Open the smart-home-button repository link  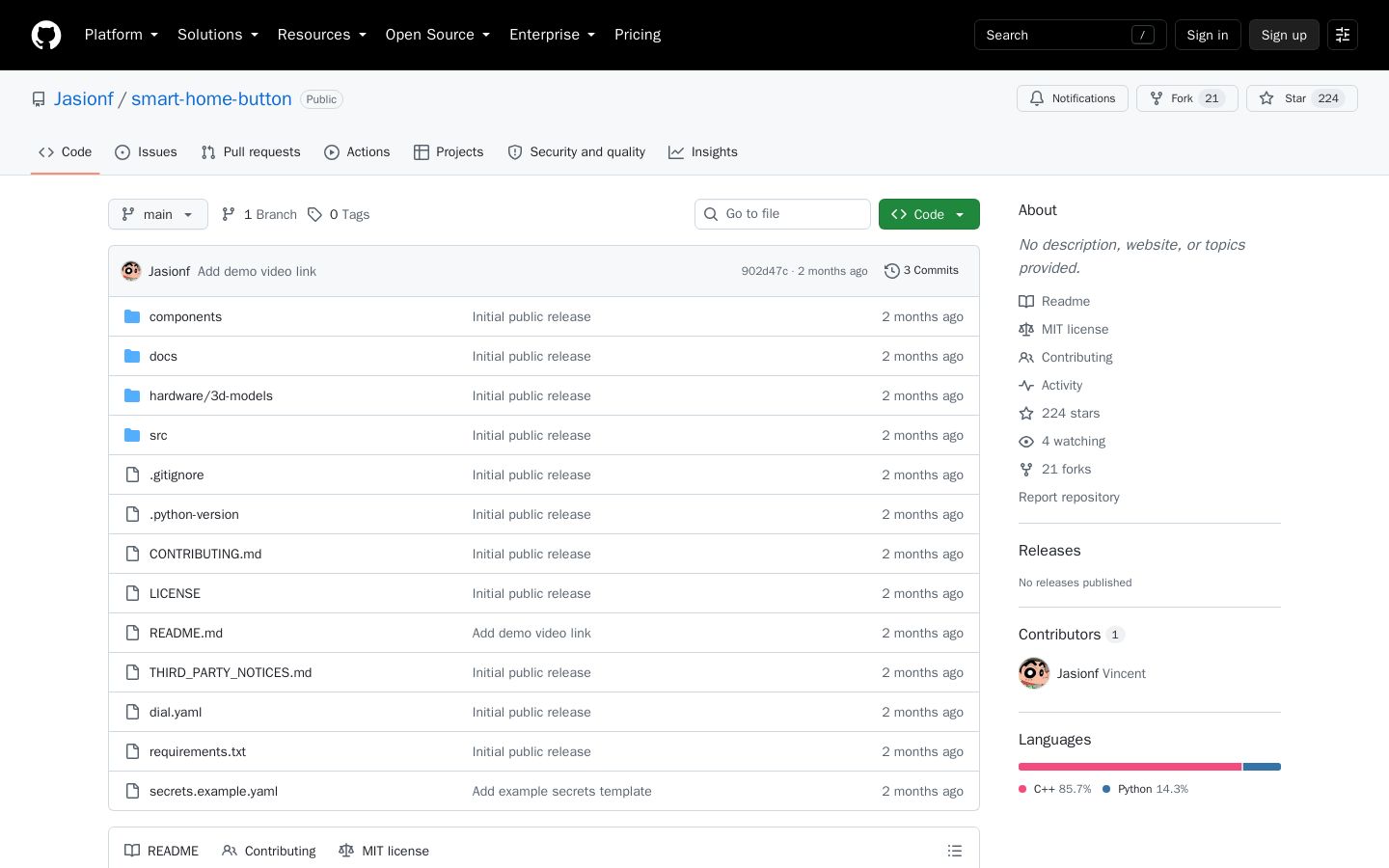[x=211, y=99]
